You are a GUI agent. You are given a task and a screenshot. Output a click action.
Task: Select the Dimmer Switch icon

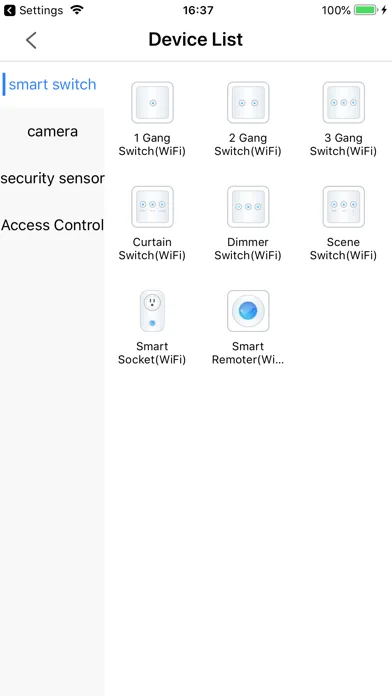(x=248, y=207)
